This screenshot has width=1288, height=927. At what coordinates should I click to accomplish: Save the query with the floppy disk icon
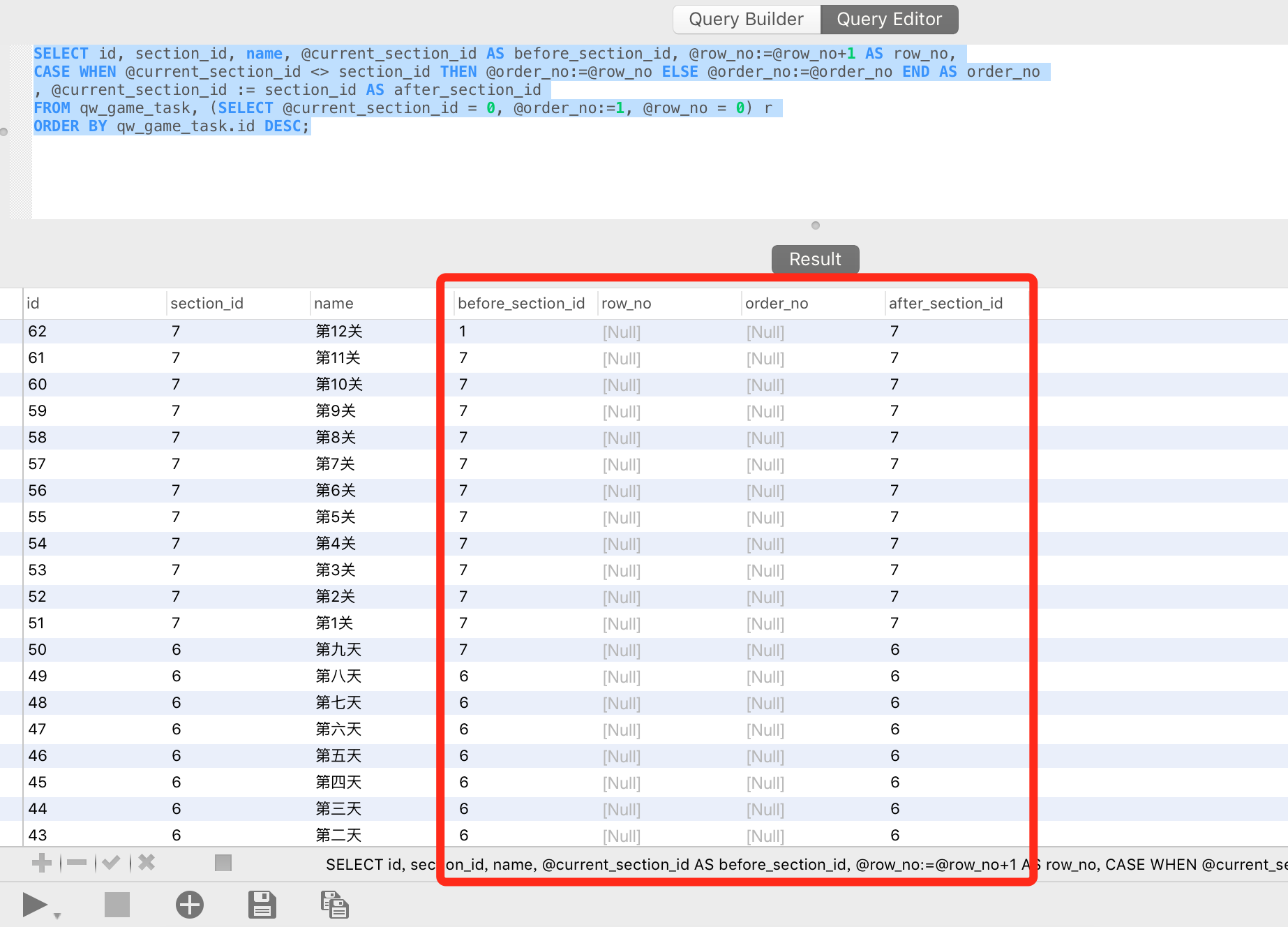coord(262,905)
